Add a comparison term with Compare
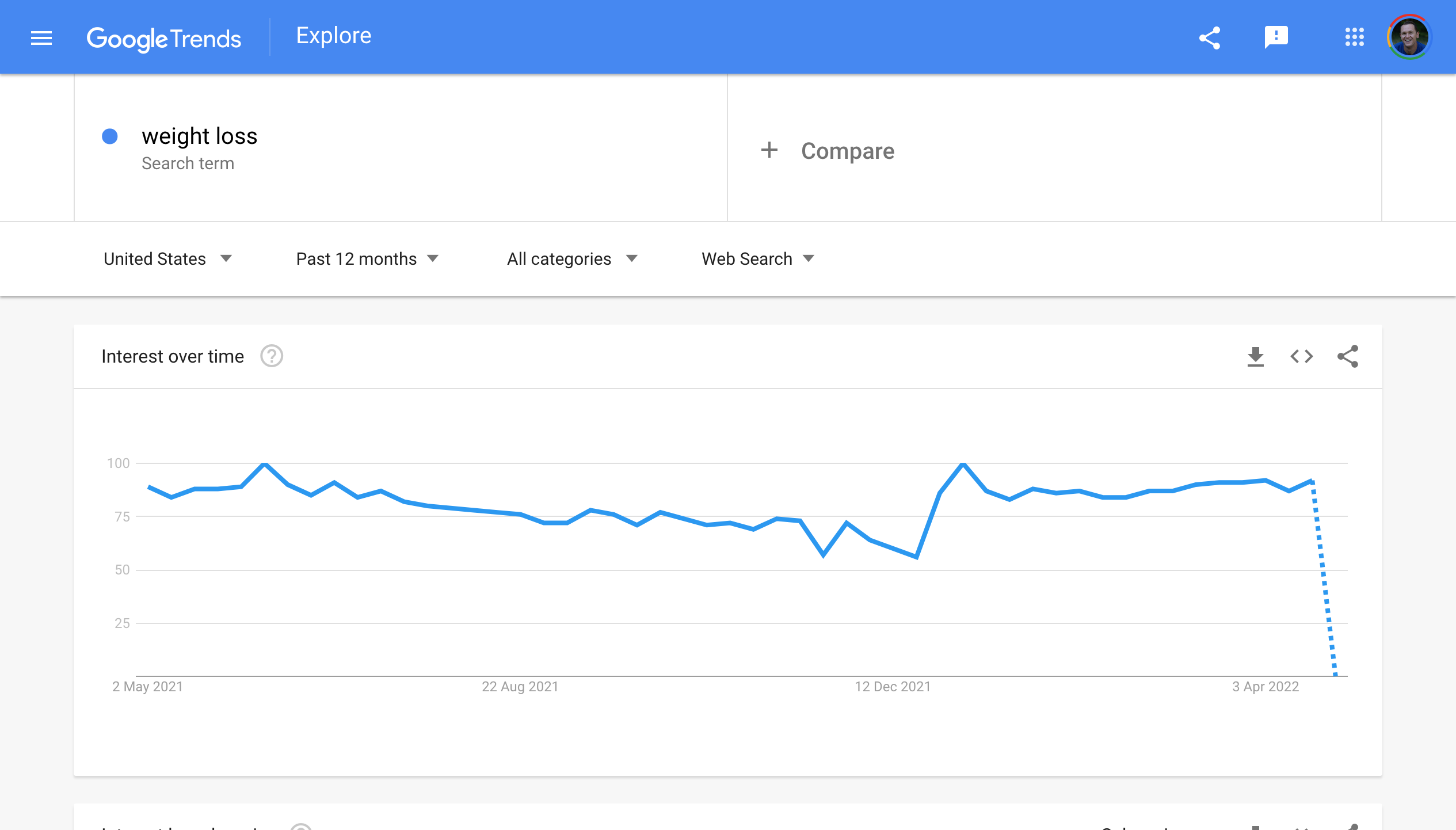The image size is (1456, 830). [x=847, y=151]
